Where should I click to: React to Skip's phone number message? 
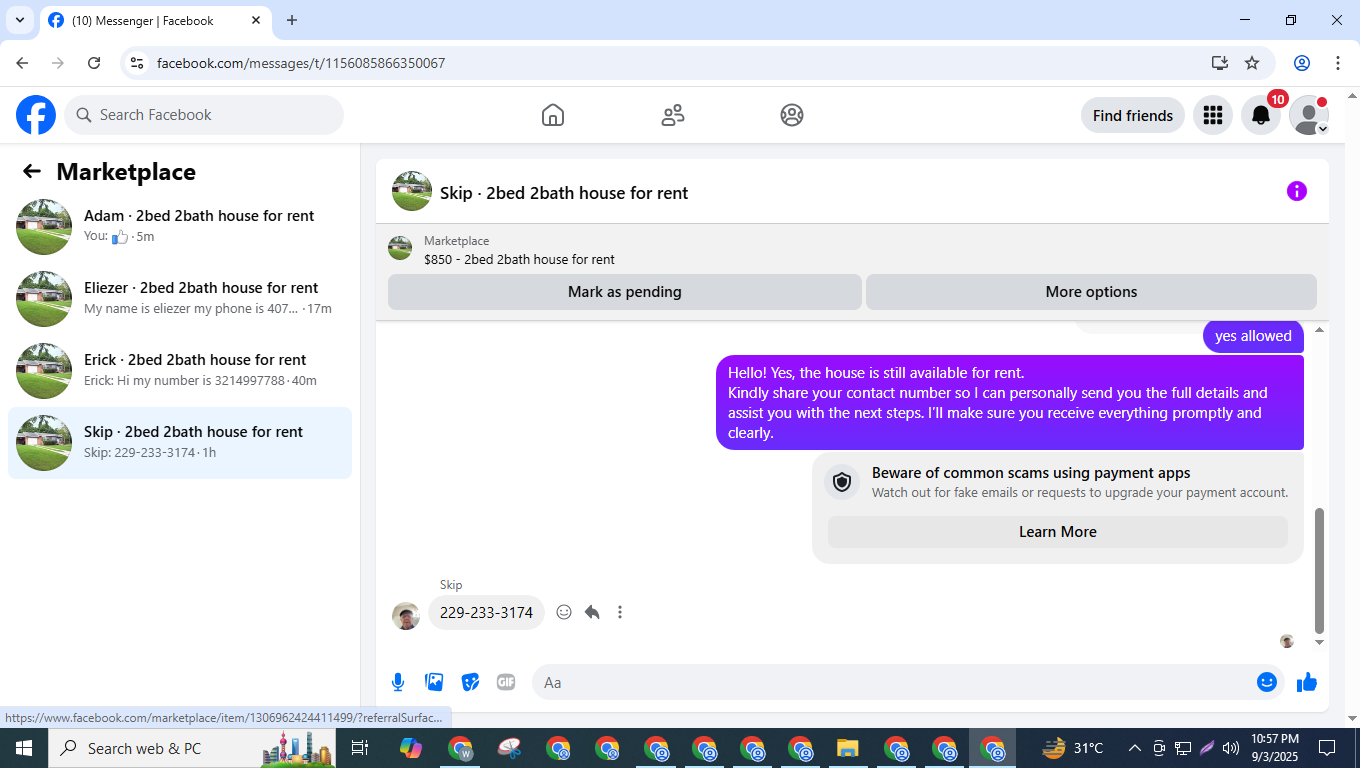564,612
